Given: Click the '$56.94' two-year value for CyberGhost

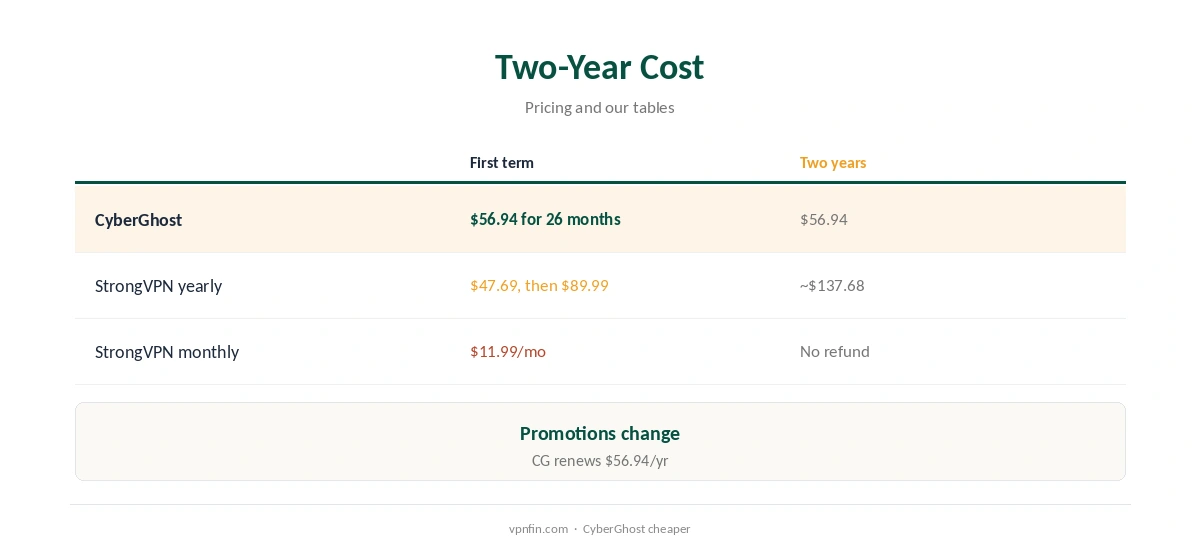Looking at the screenshot, I should click(x=824, y=219).
